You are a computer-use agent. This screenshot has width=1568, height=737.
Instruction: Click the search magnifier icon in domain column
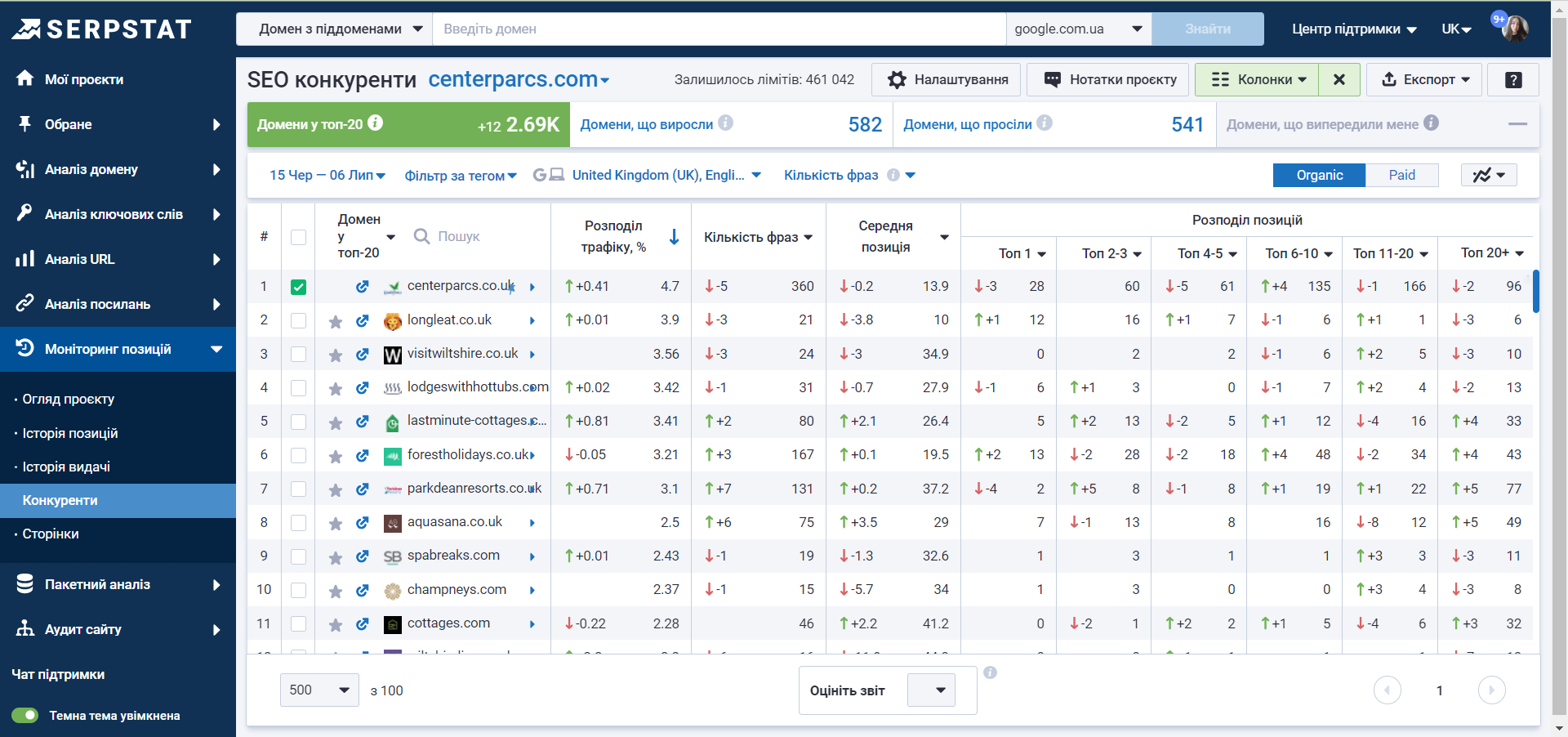(421, 236)
